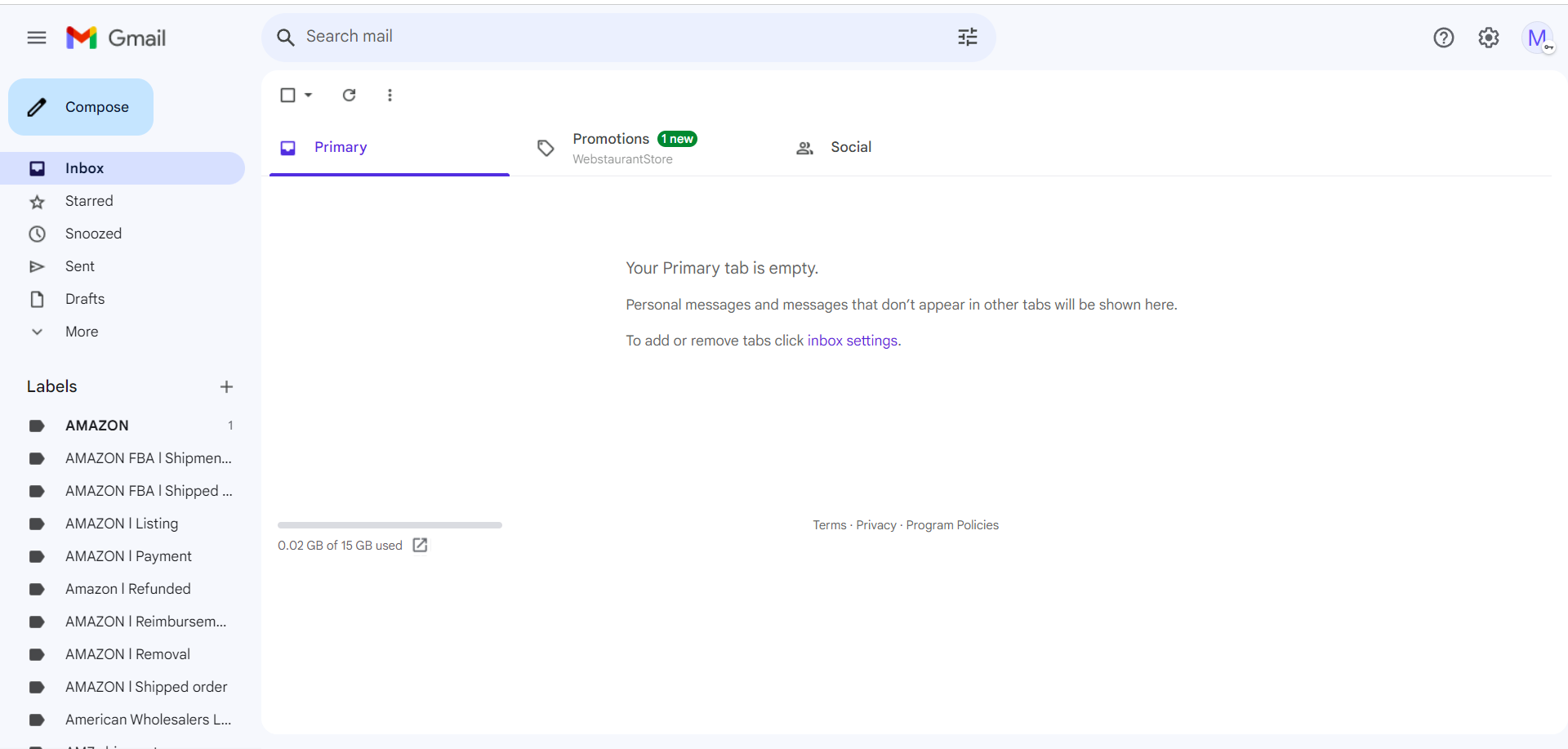This screenshot has height=749, width=1568.
Task: Click the 1 new Promotions badge
Action: coord(677,139)
